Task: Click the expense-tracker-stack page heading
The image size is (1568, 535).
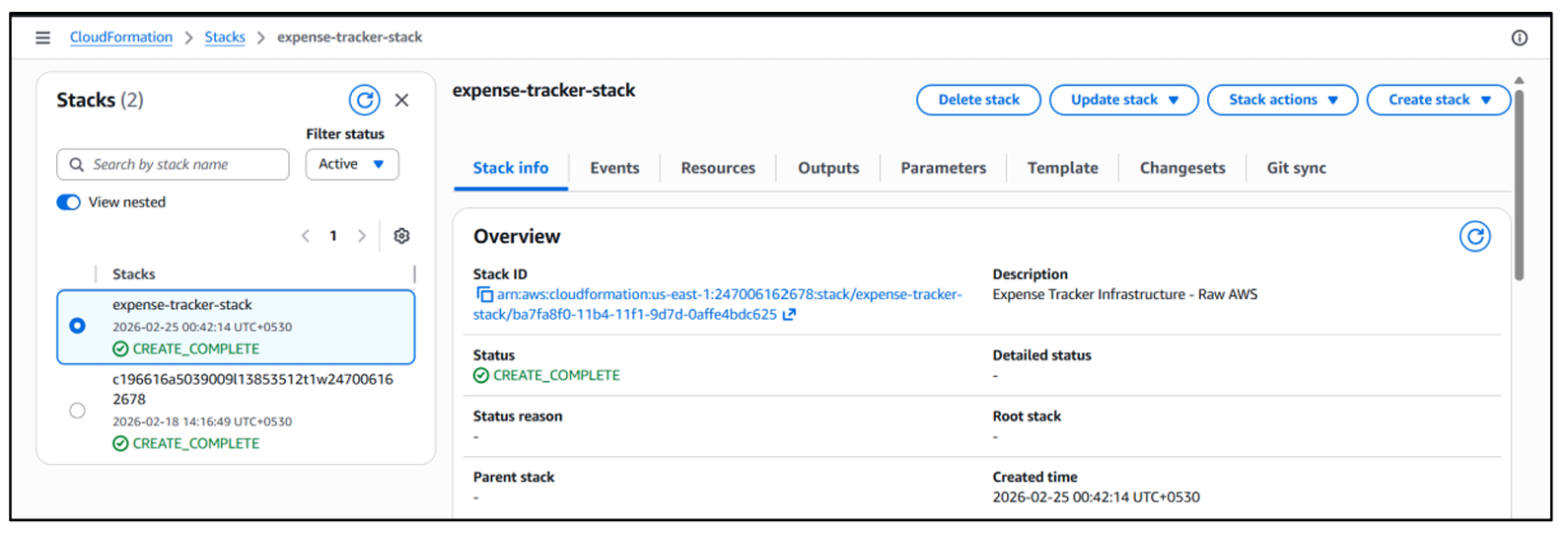Action: click(x=543, y=91)
